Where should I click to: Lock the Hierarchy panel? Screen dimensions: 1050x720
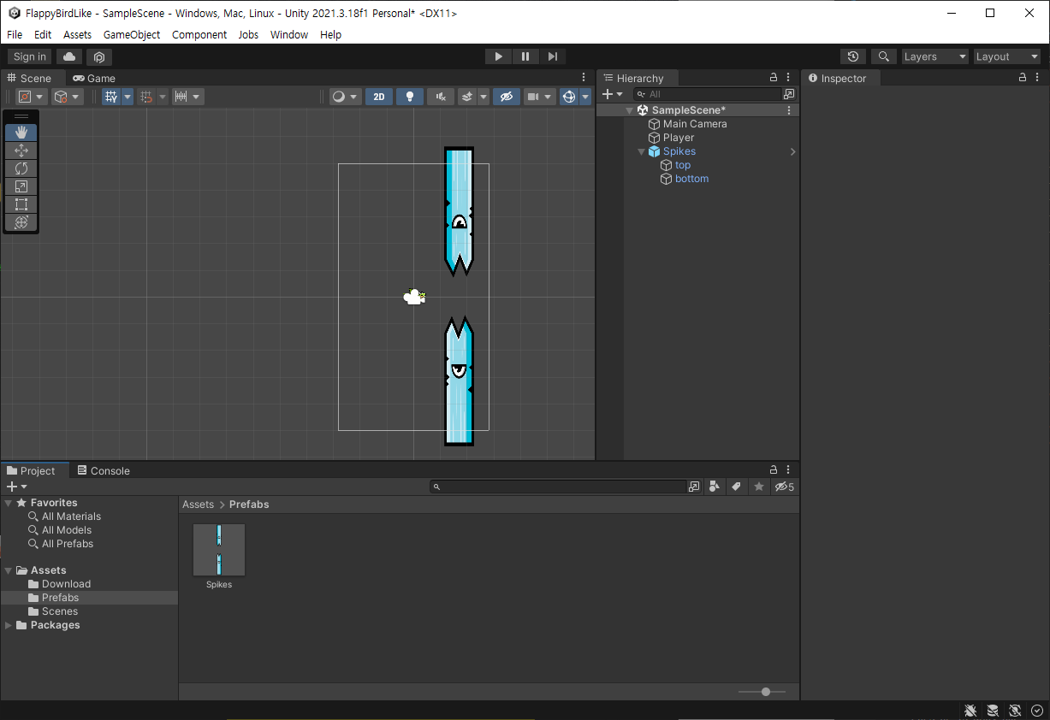(x=773, y=78)
